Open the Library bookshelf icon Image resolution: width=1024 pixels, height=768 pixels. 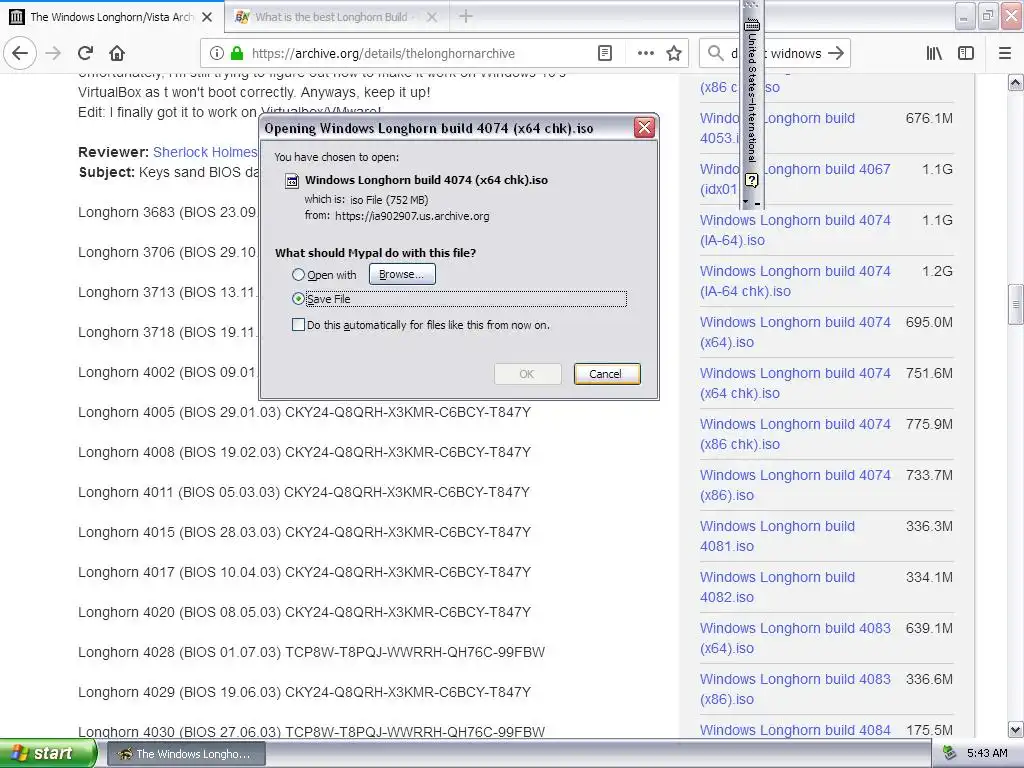pyautogui.click(x=934, y=54)
